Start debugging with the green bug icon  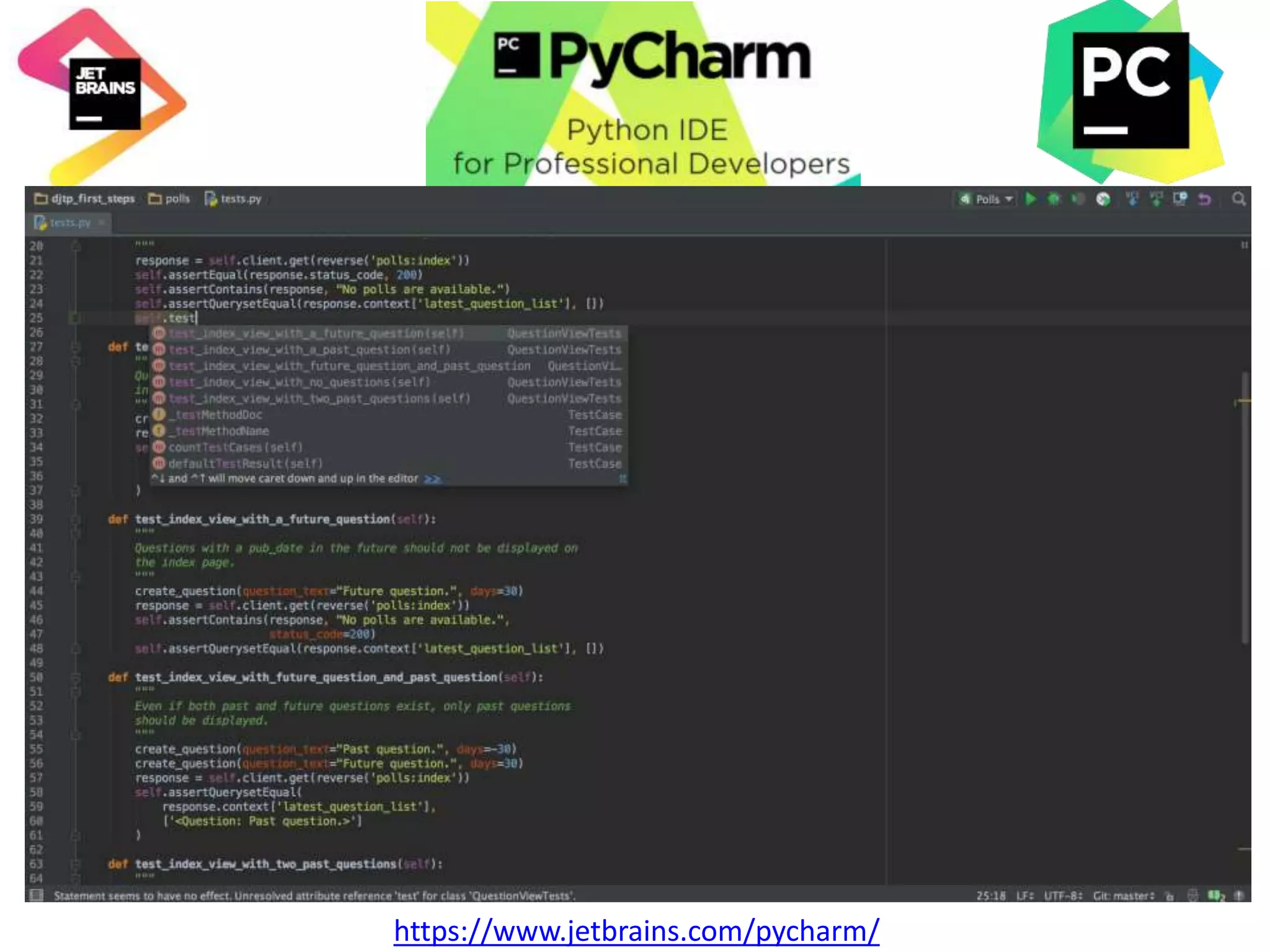(1054, 199)
